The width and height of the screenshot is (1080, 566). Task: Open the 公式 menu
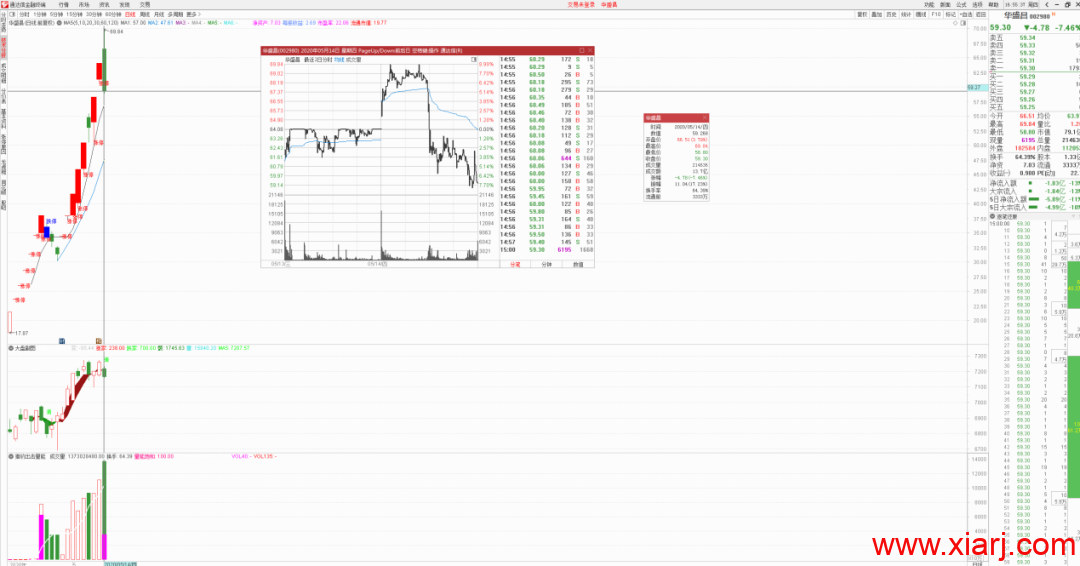coord(962,4)
